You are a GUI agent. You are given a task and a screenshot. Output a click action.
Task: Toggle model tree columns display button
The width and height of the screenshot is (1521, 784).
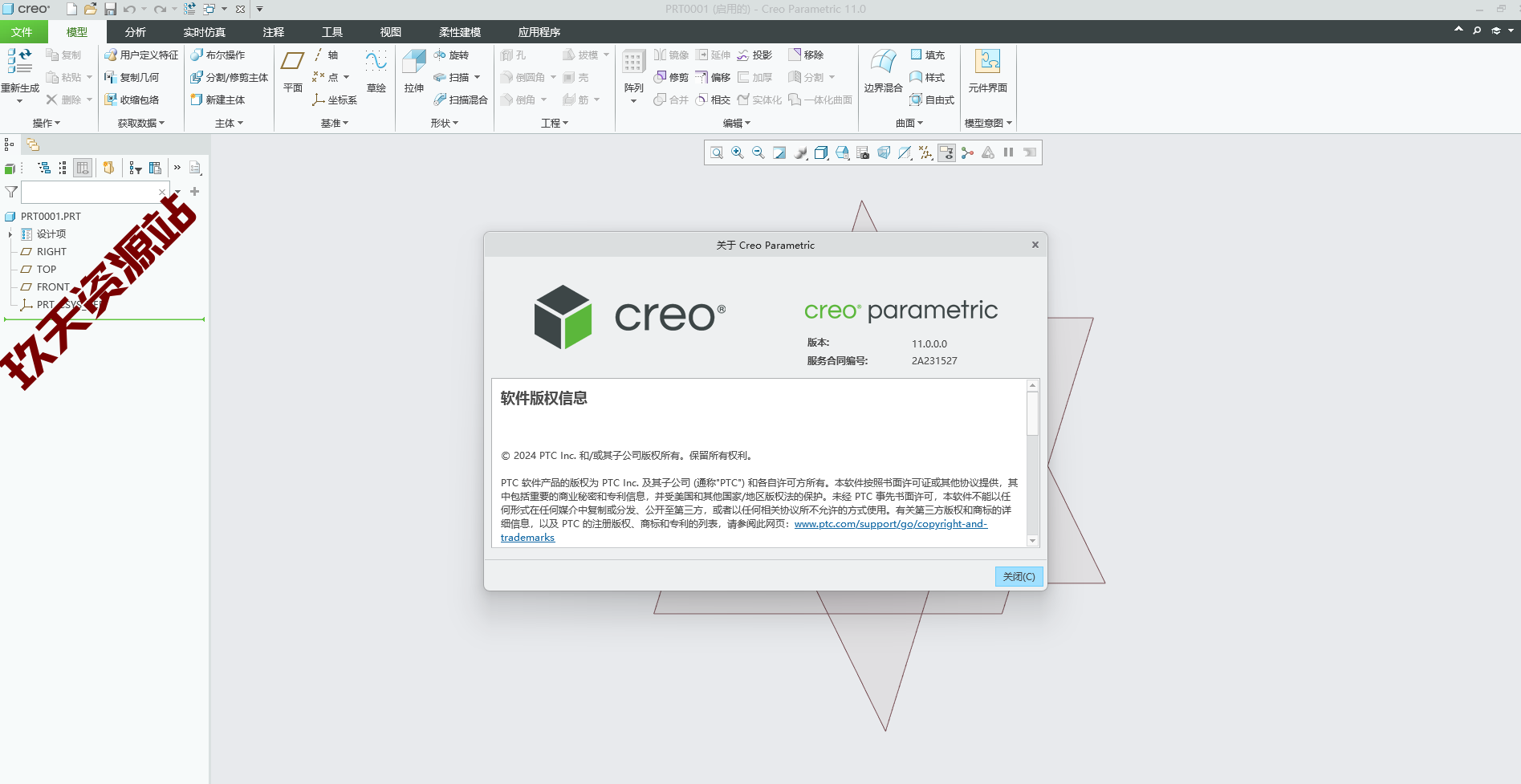click(x=83, y=168)
